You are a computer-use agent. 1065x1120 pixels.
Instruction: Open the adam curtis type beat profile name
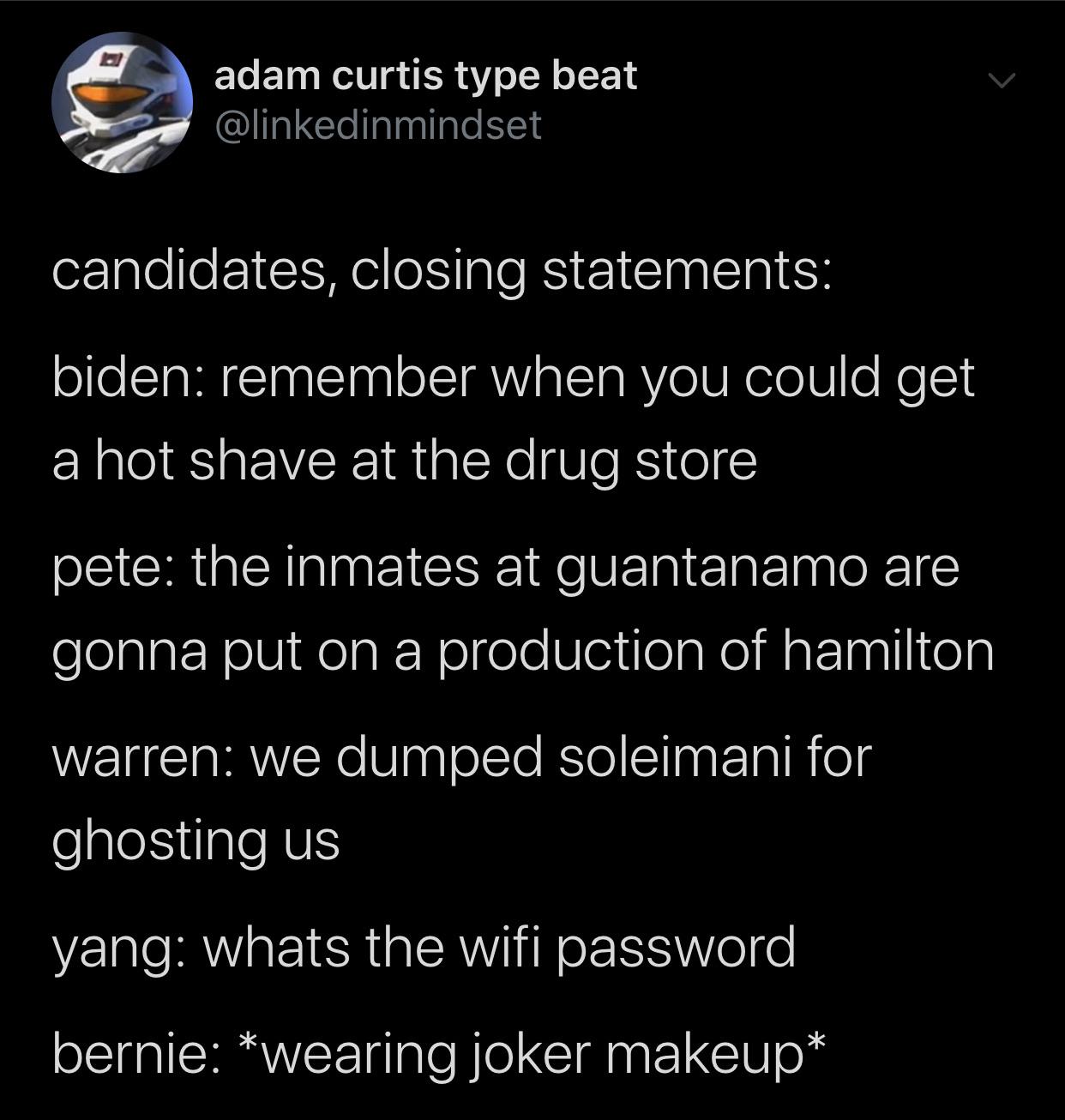pos(425,76)
